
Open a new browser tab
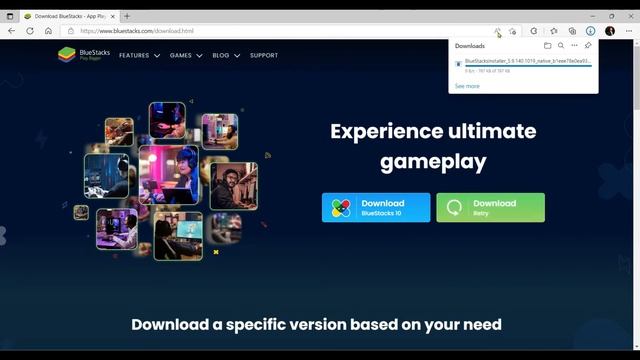pos(127,16)
